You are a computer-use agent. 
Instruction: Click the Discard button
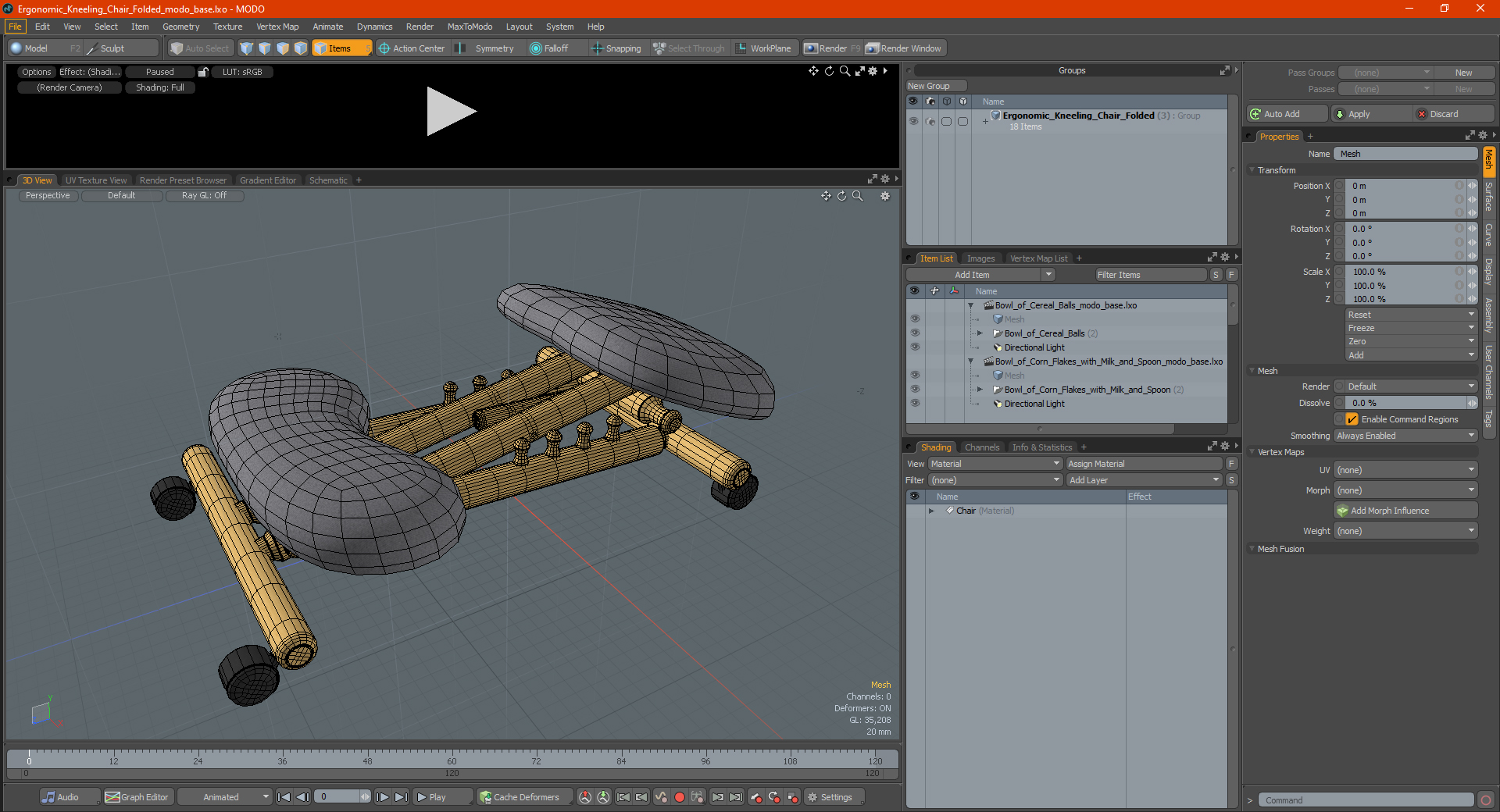pyautogui.click(x=1454, y=114)
